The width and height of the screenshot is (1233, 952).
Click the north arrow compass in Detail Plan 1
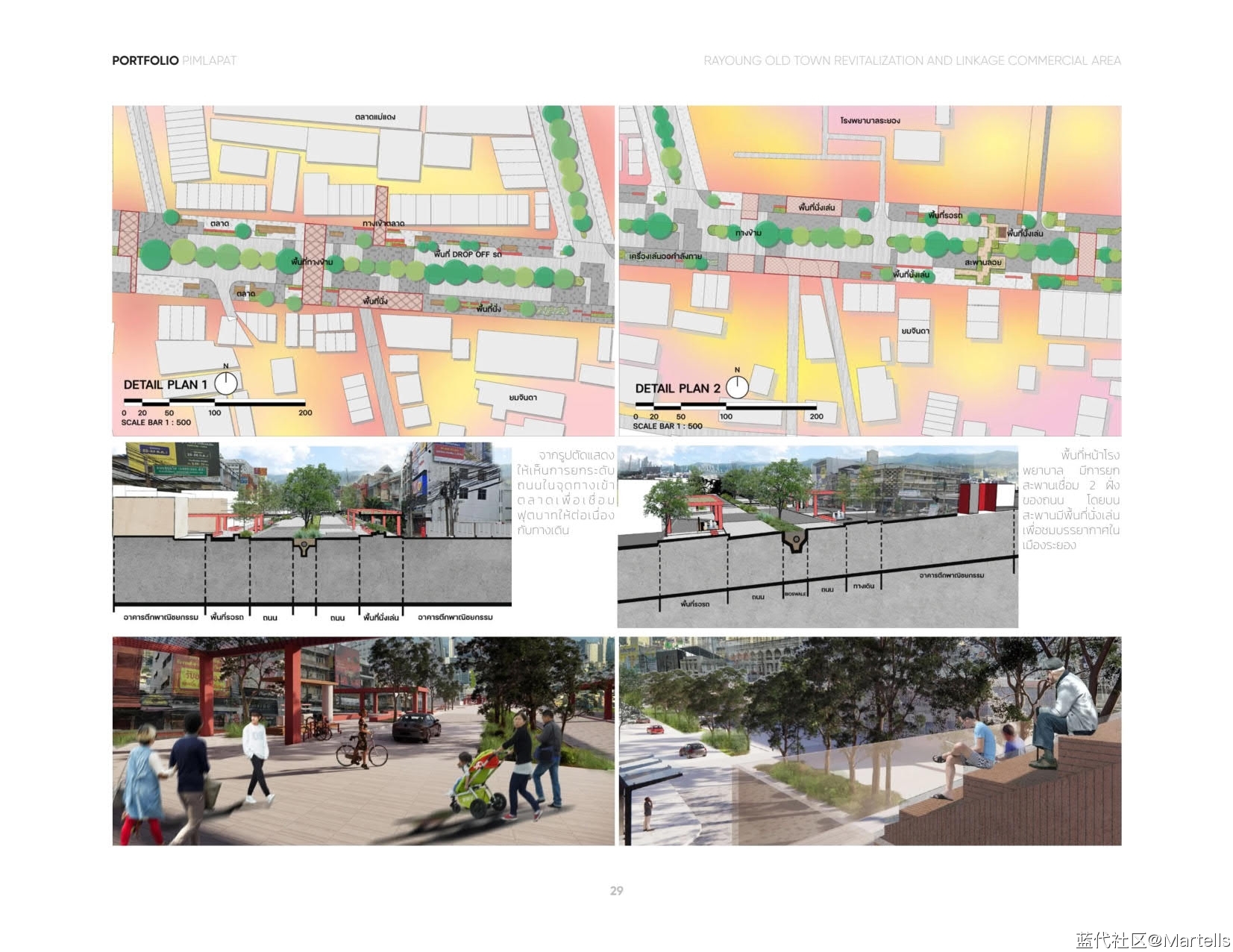coord(225,383)
